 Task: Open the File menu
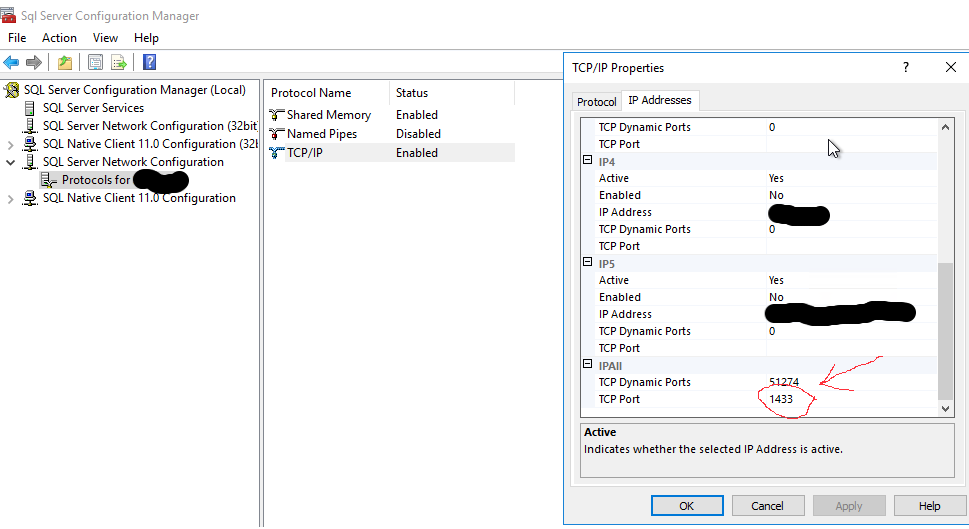pyautogui.click(x=17, y=38)
